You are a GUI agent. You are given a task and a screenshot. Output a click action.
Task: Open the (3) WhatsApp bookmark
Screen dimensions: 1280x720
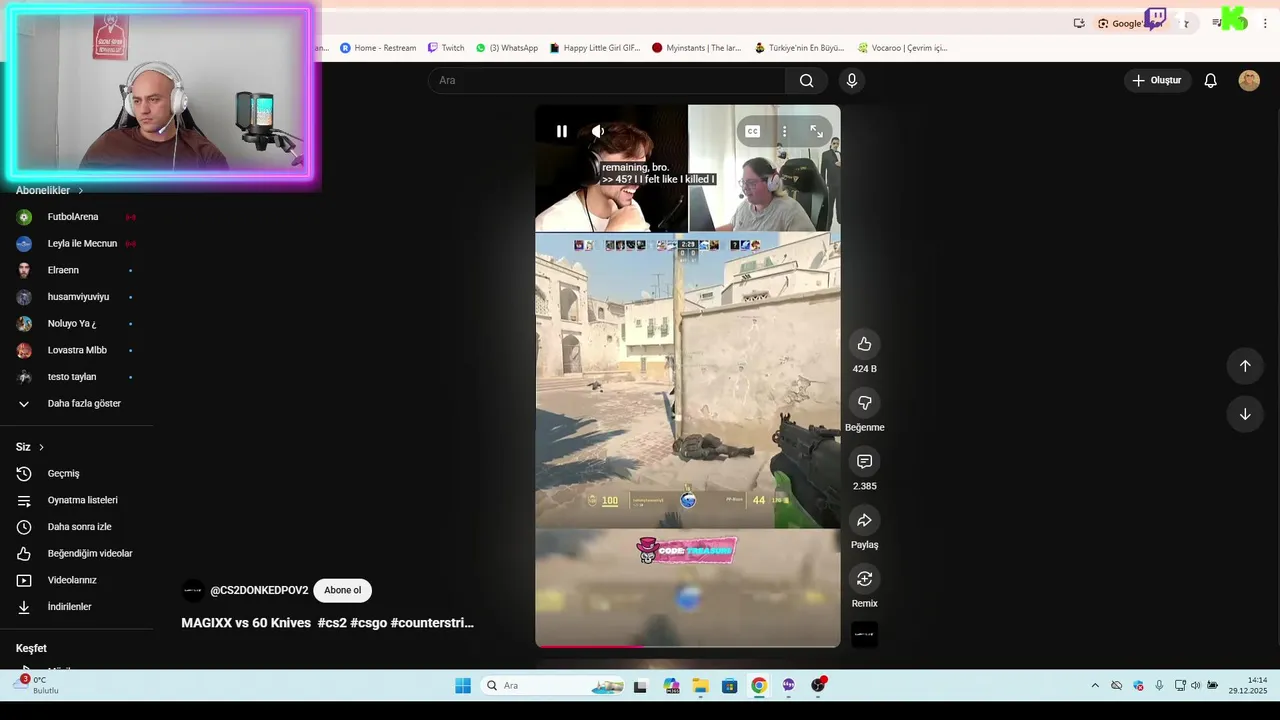(507, 47)
